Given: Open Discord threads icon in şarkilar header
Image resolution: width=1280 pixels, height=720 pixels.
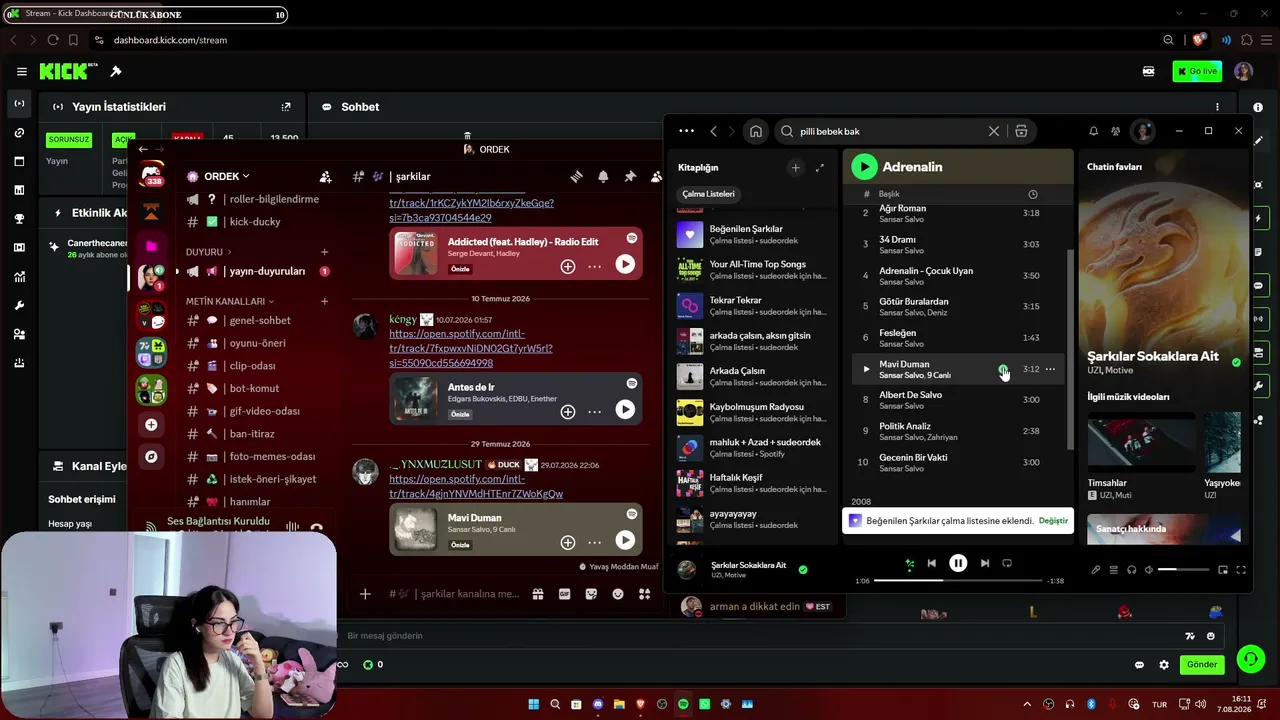Looking at the screenshot, I should click(577, 176).
